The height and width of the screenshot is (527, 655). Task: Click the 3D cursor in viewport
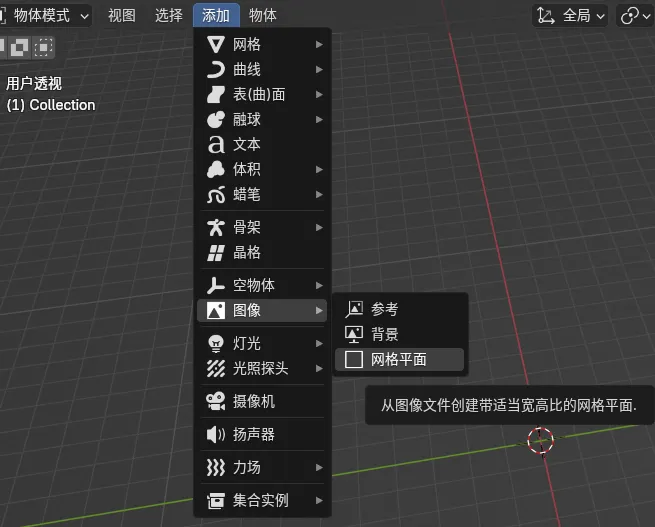541,440
